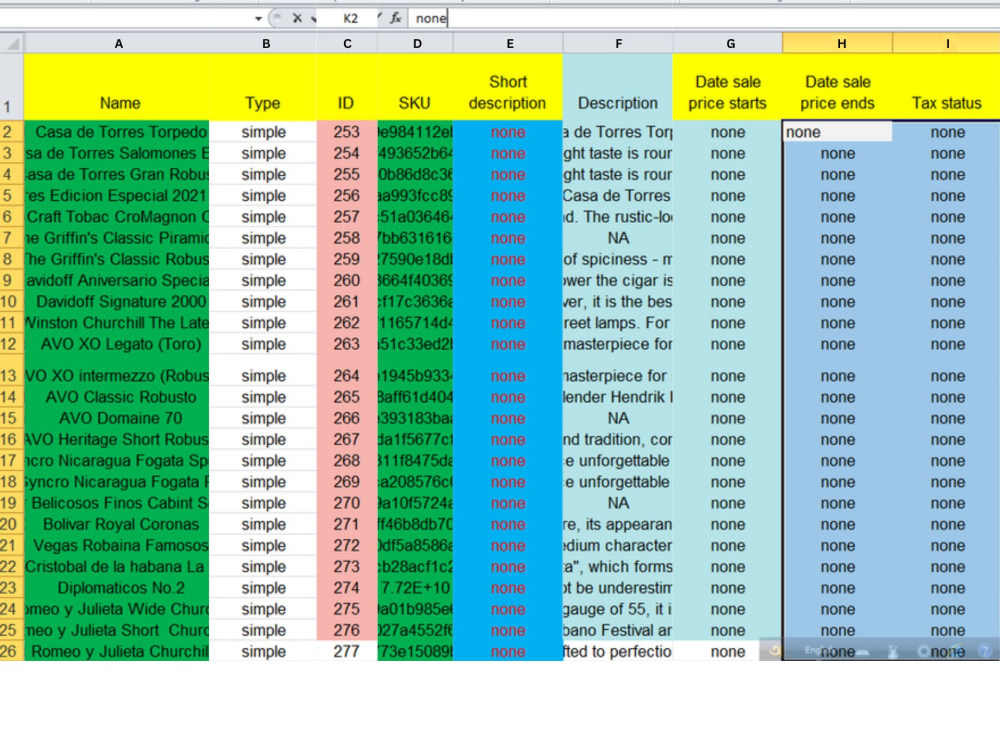Click into the formula bar showing 'none'
This screenshot has height=750, width=1000.
coord(702,18)
